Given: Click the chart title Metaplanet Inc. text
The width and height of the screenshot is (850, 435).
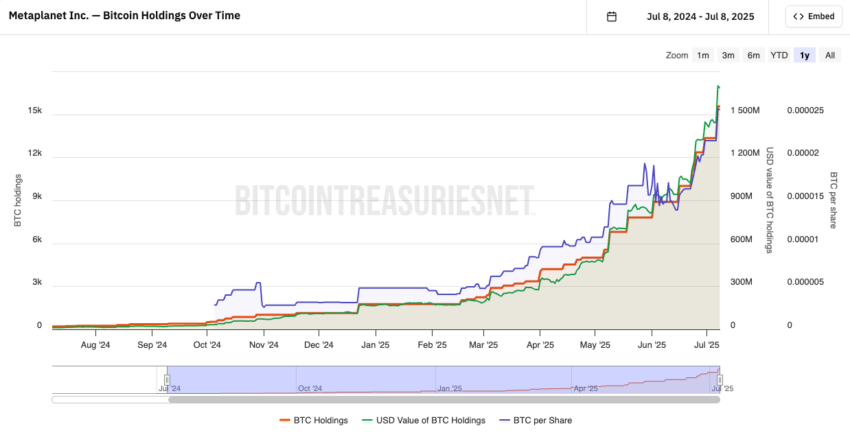Looking at the screenshot, I should pyautogui.click(x=48, y=16).
